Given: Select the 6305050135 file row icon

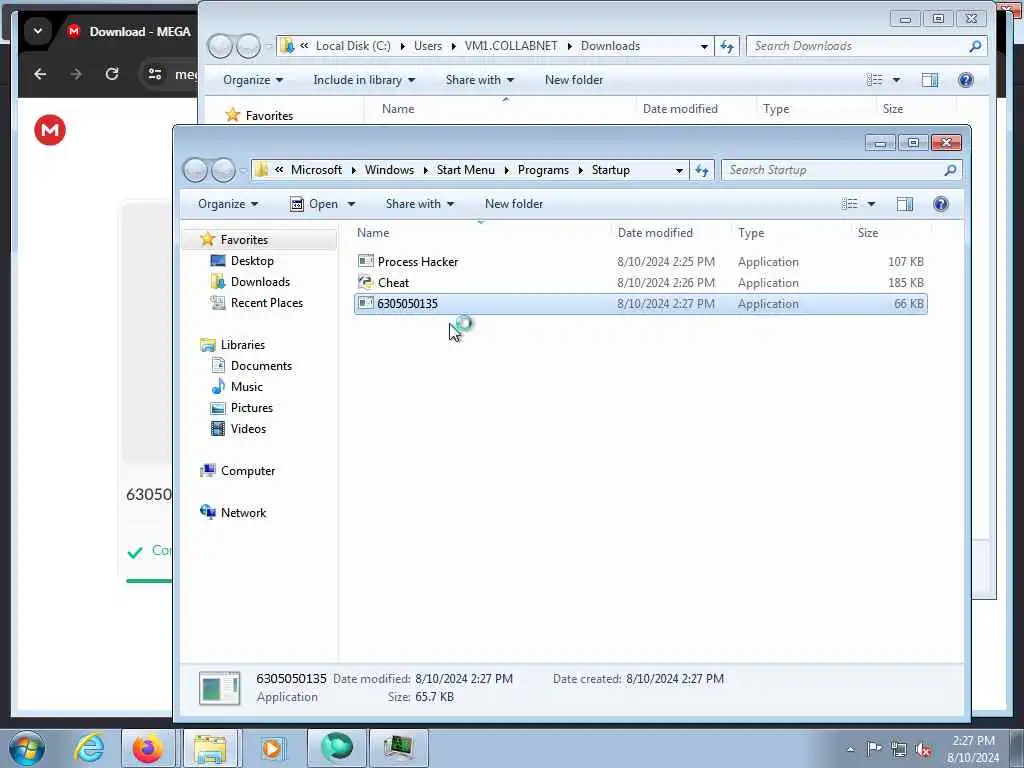Looking at the screenshot, I should point(366,303).
